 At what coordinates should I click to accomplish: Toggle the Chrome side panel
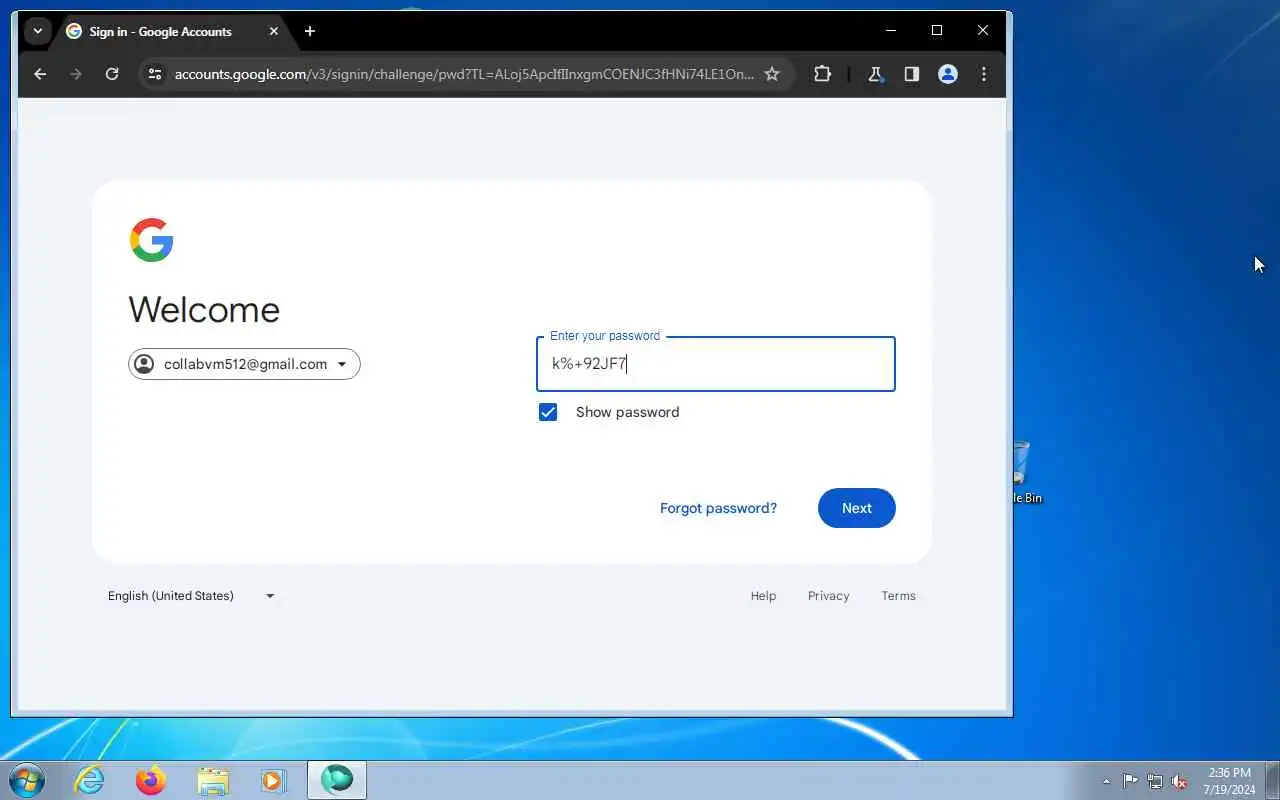point(911,74)
